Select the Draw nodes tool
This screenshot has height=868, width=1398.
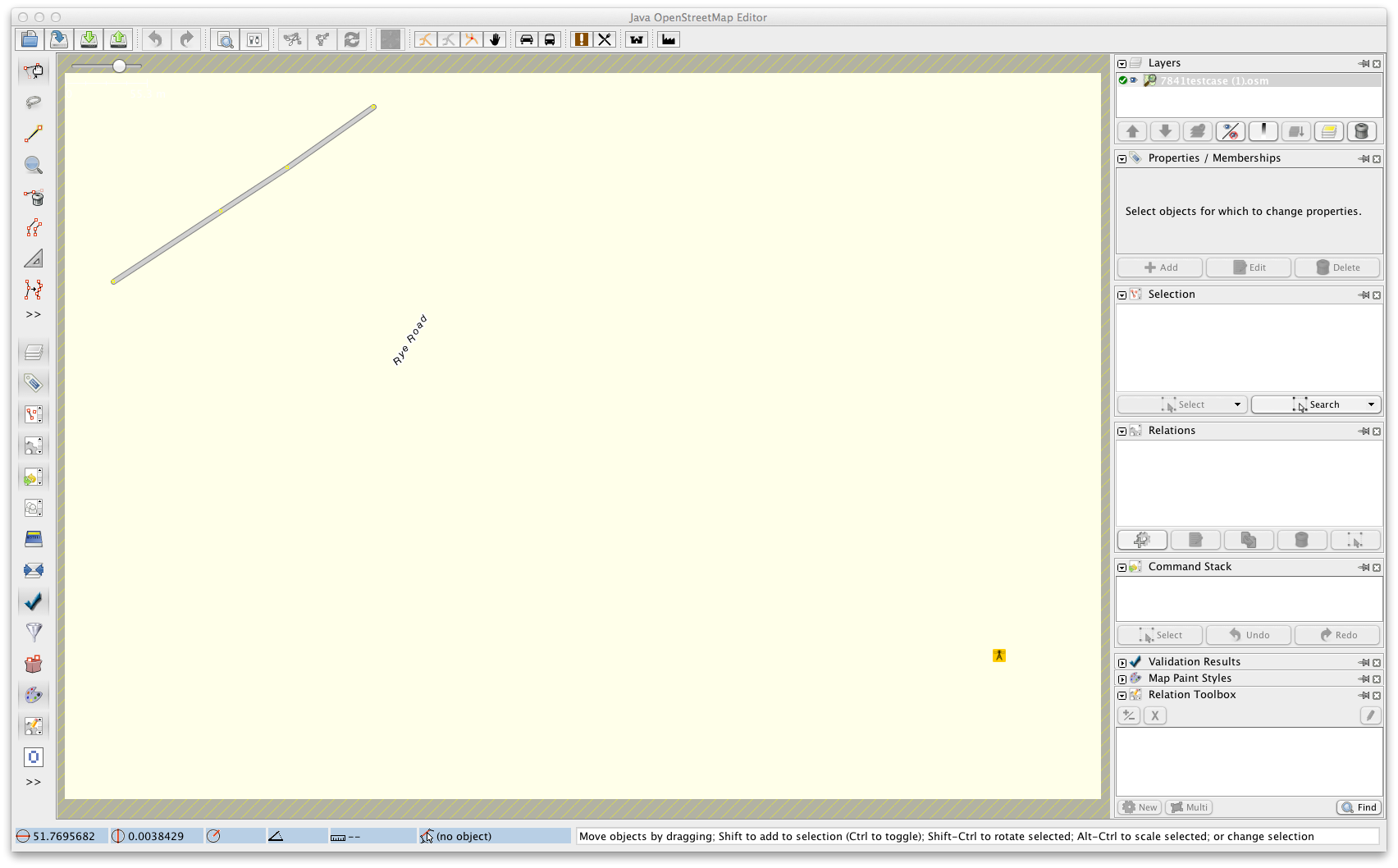[34, 134]
